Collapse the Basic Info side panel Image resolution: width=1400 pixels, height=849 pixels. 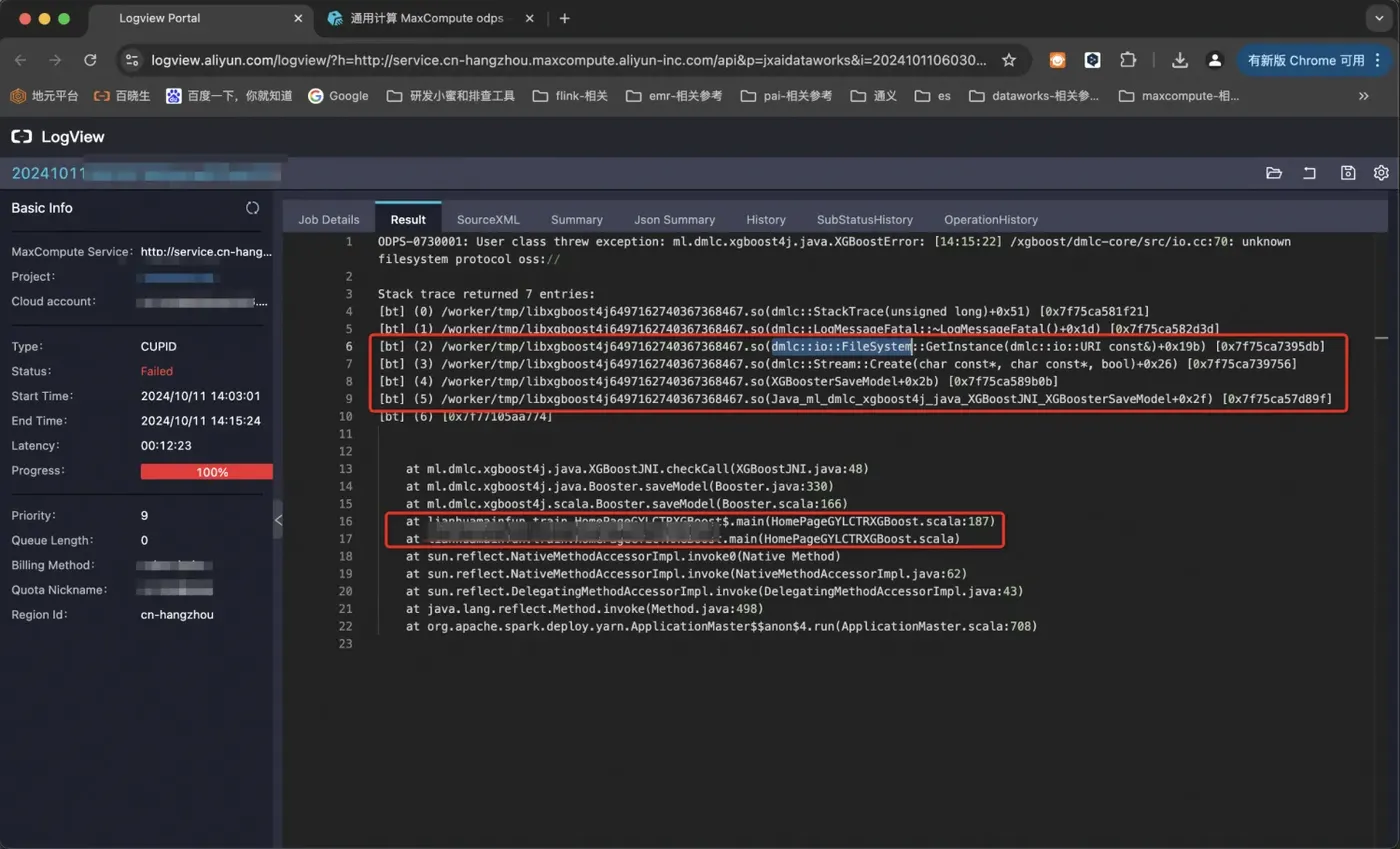pyautogui.click(x=278, y=520)
